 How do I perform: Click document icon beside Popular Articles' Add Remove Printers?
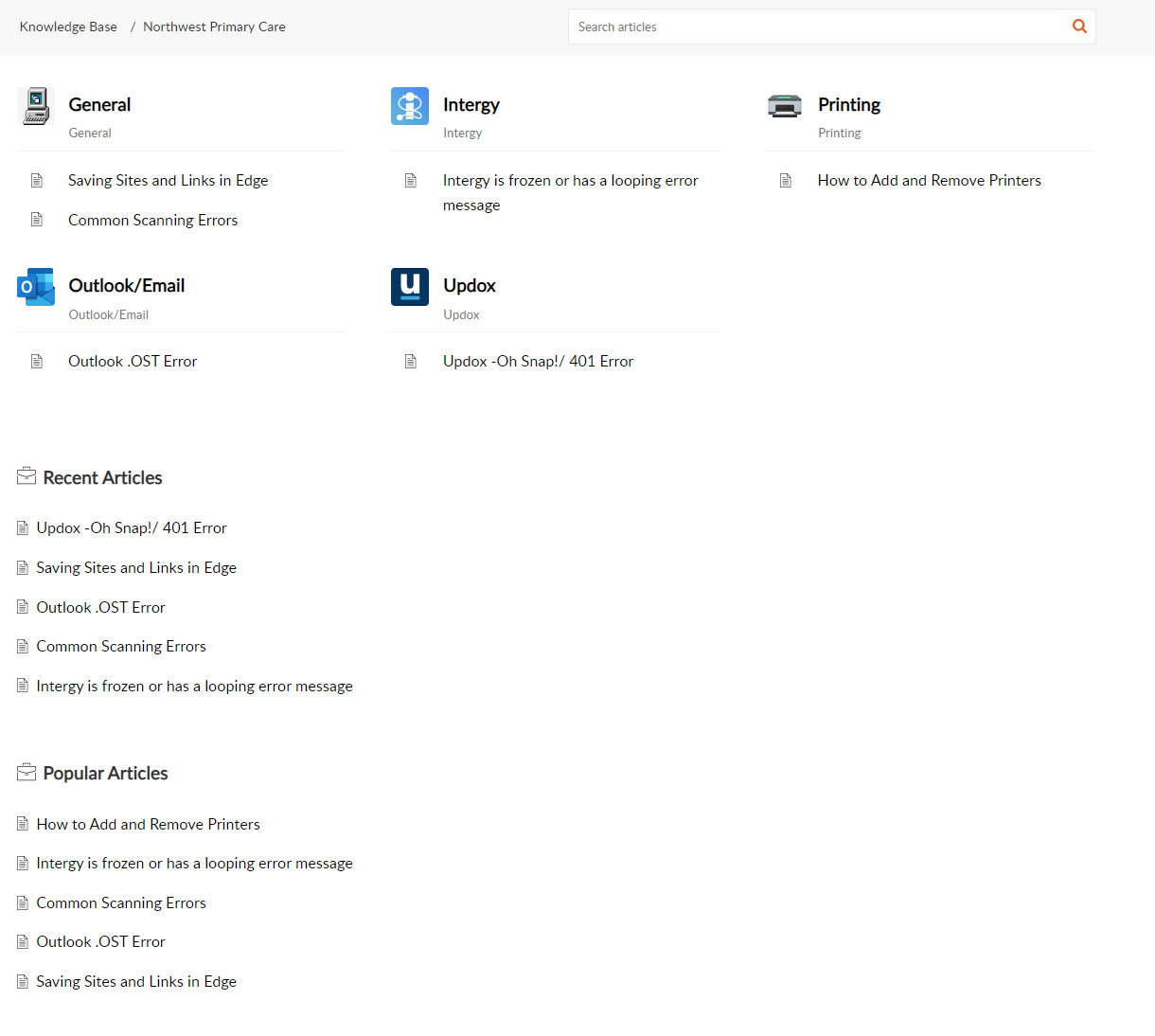click(x=23, y=824)
